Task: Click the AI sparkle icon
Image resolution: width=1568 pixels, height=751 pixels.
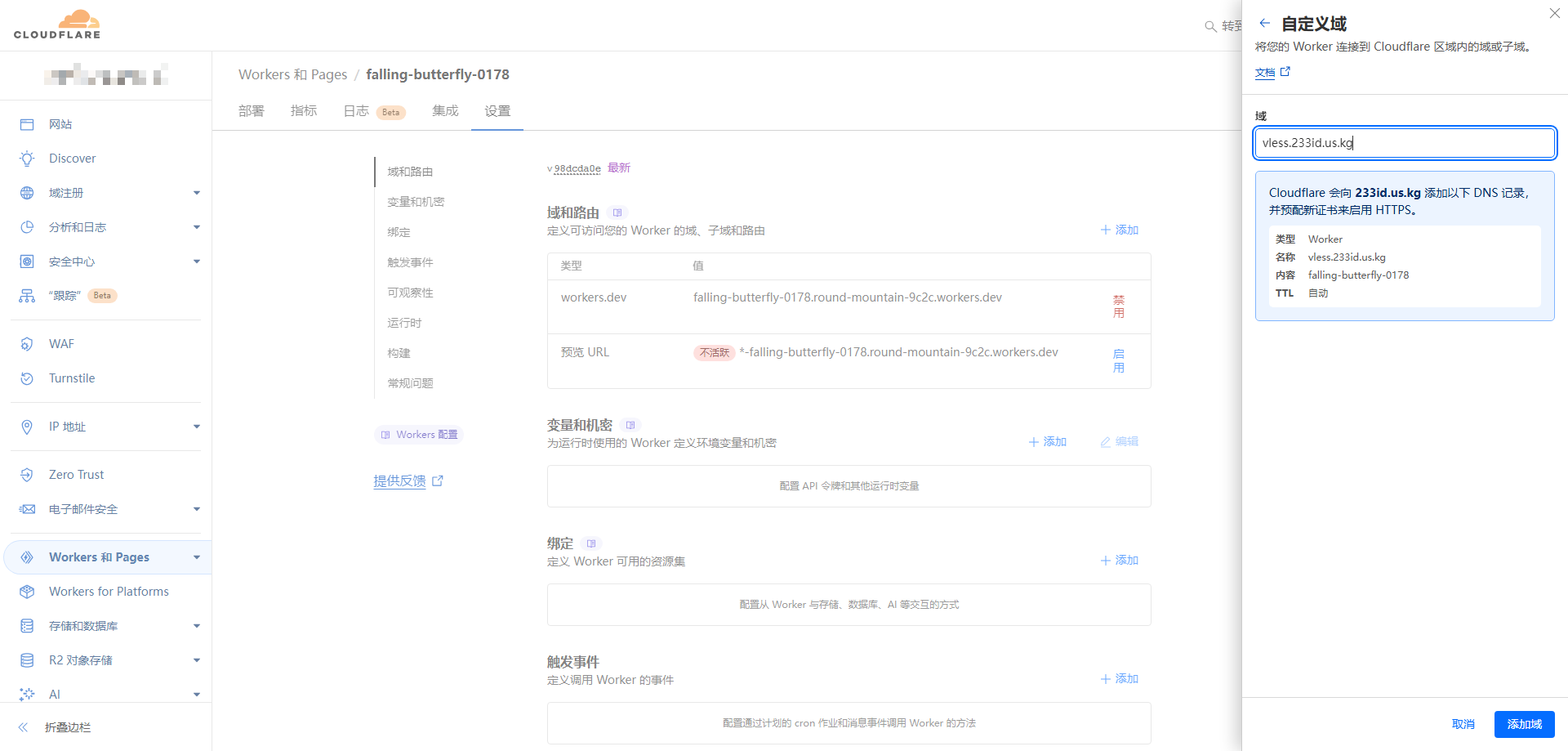Action: 27,694
